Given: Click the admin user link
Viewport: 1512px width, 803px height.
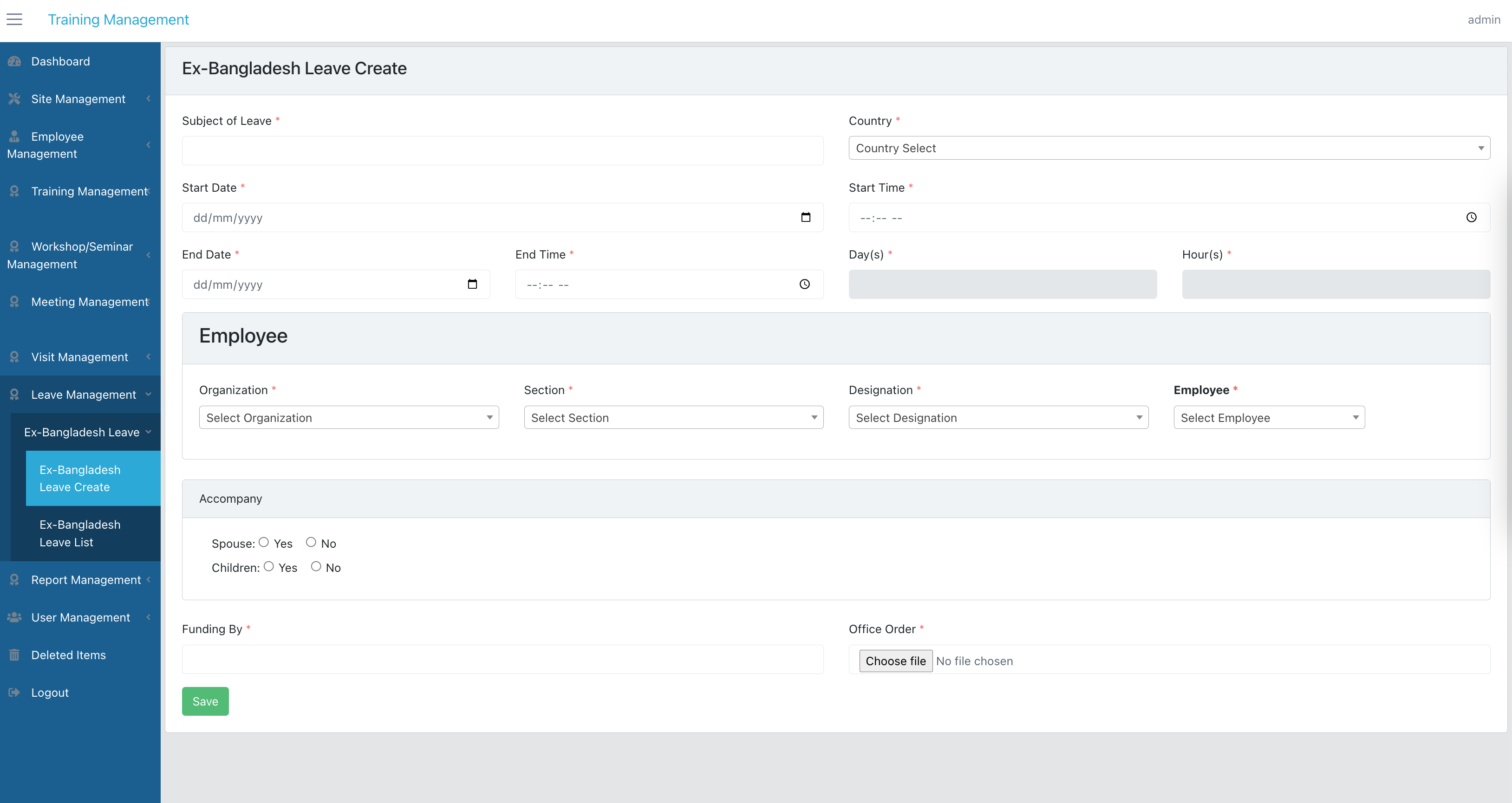Looking at the screenshot, I should [1483, 19].
